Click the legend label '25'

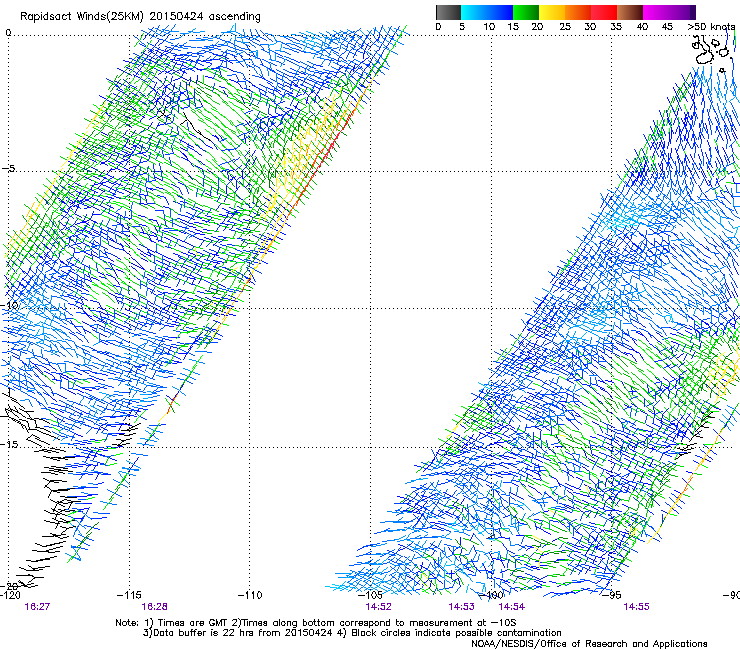point(565,27)
